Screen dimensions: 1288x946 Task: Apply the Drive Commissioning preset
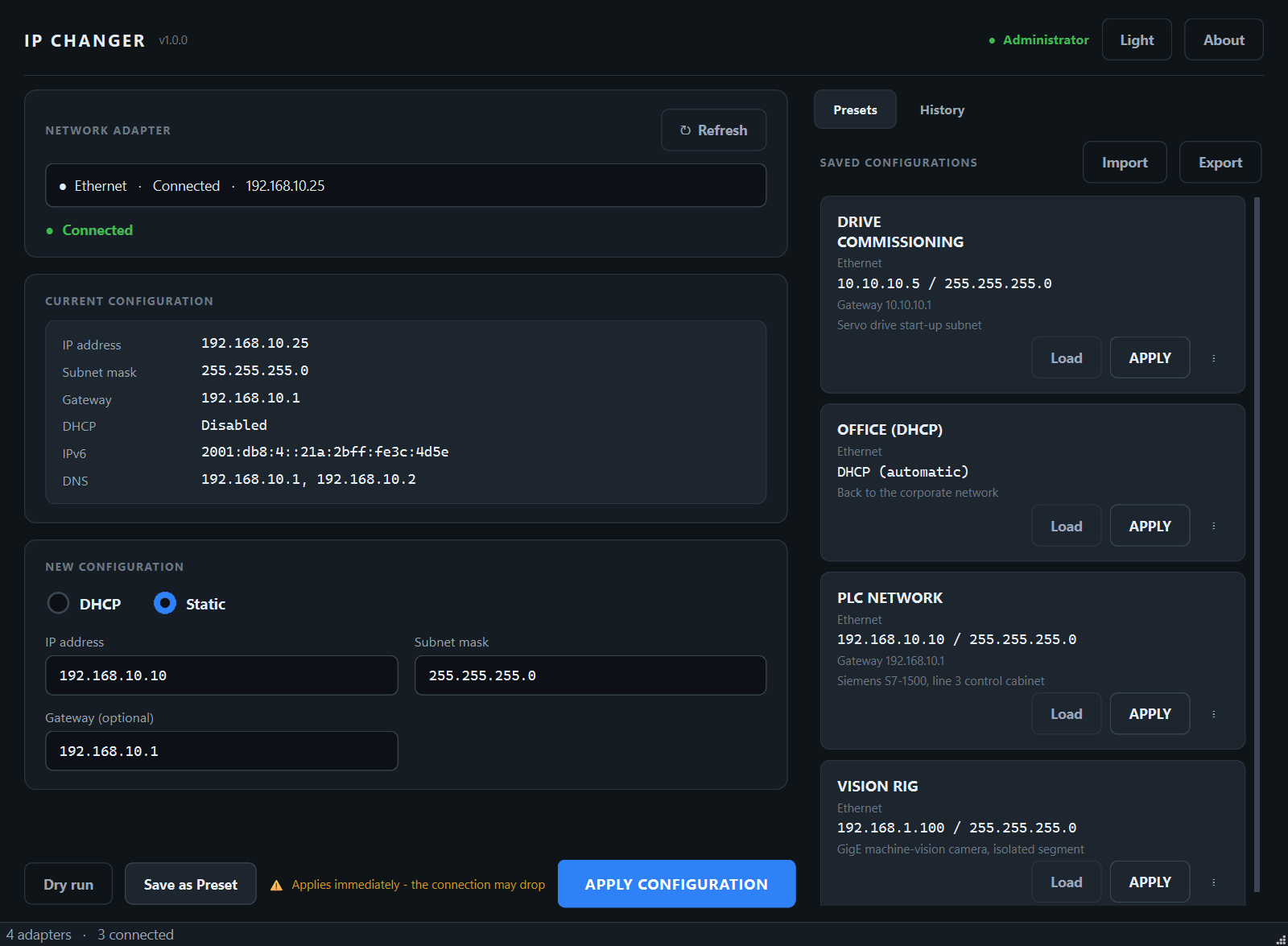1150,358
